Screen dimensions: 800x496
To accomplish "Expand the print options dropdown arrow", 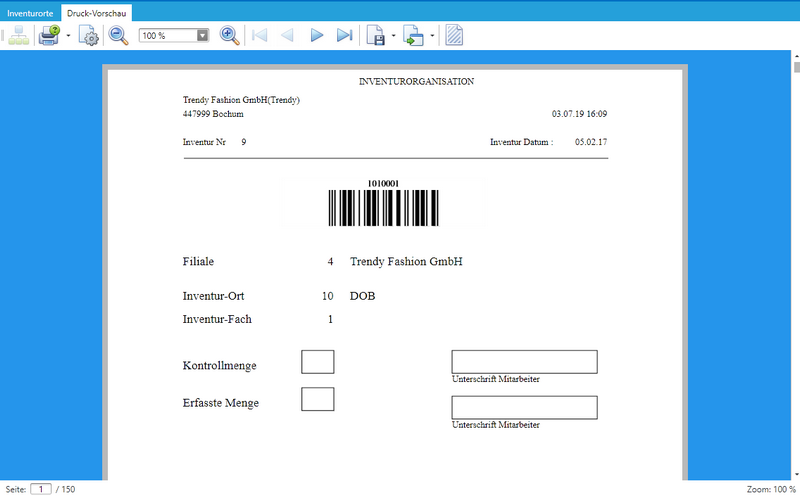I will click(68, 35).
